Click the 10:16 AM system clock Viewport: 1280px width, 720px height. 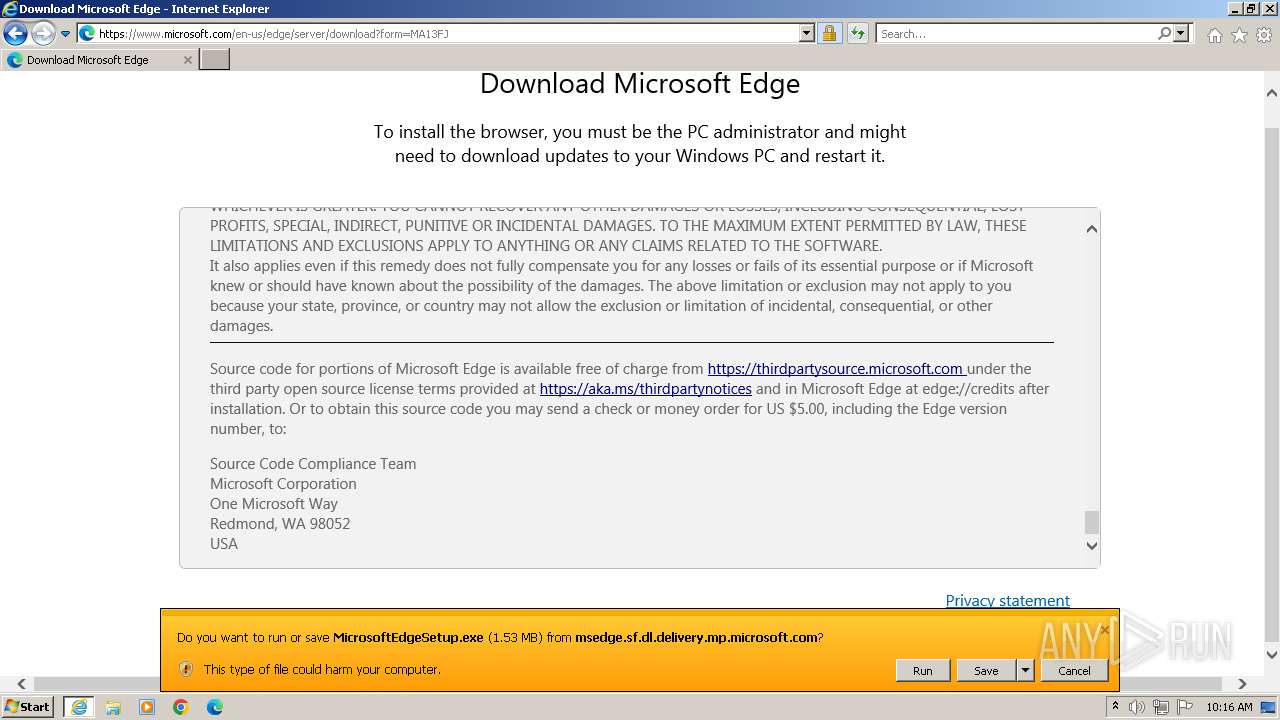point(1229,707)
